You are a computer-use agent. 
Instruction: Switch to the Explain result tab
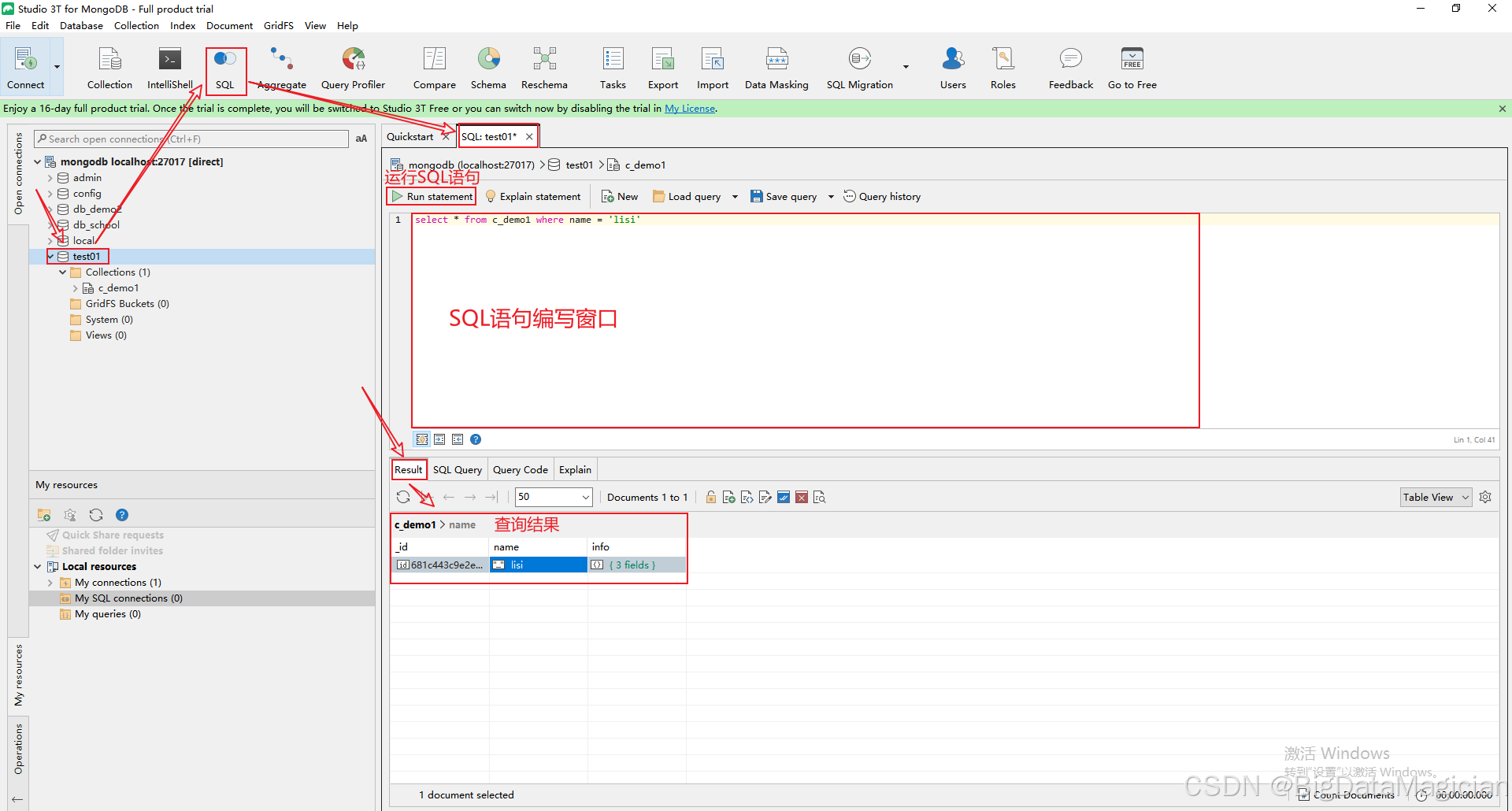[x=575, y=469]
